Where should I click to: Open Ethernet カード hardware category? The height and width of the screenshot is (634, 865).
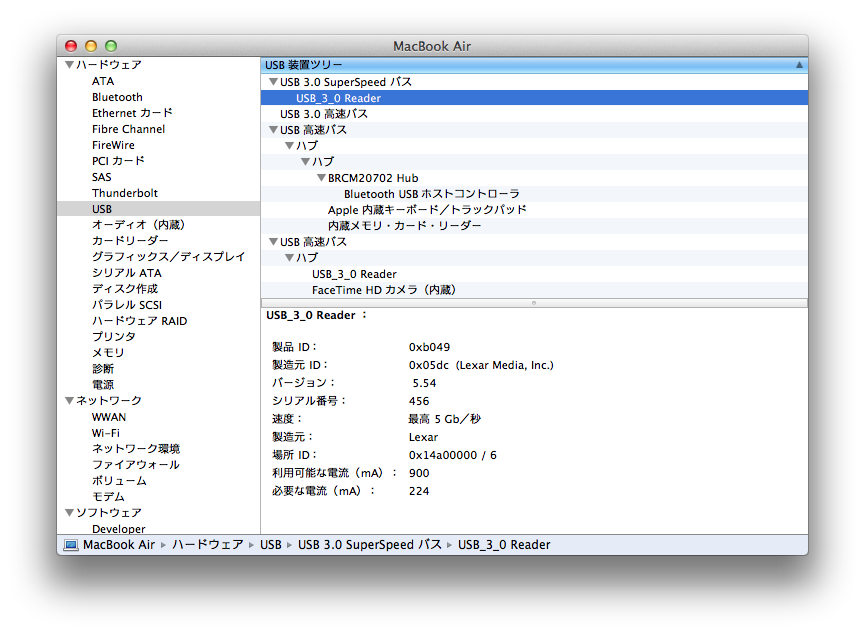(132, 113)
